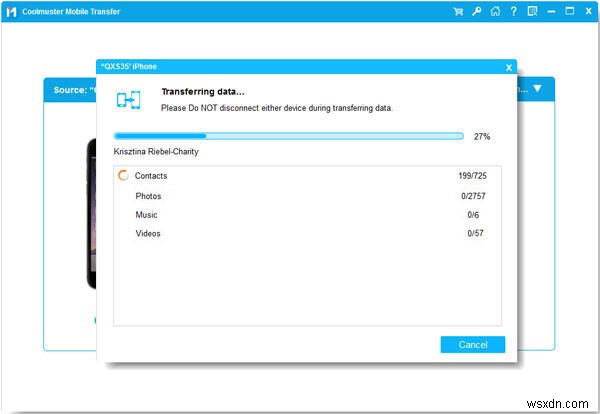Click the Coolmuster Mobile Transfer title text
Screen dimensions: 600x414
71,11
